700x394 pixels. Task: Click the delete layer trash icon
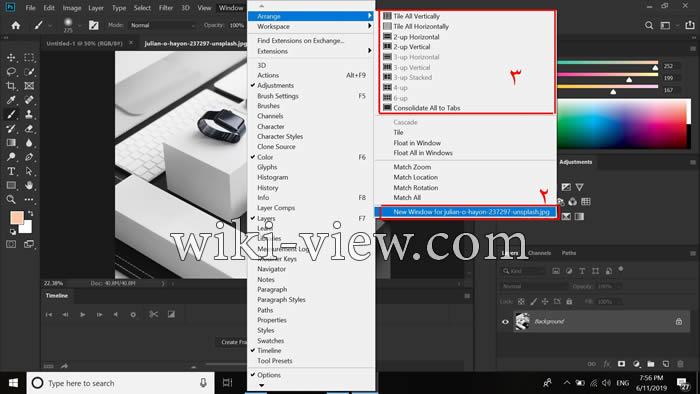pos(680,364)
